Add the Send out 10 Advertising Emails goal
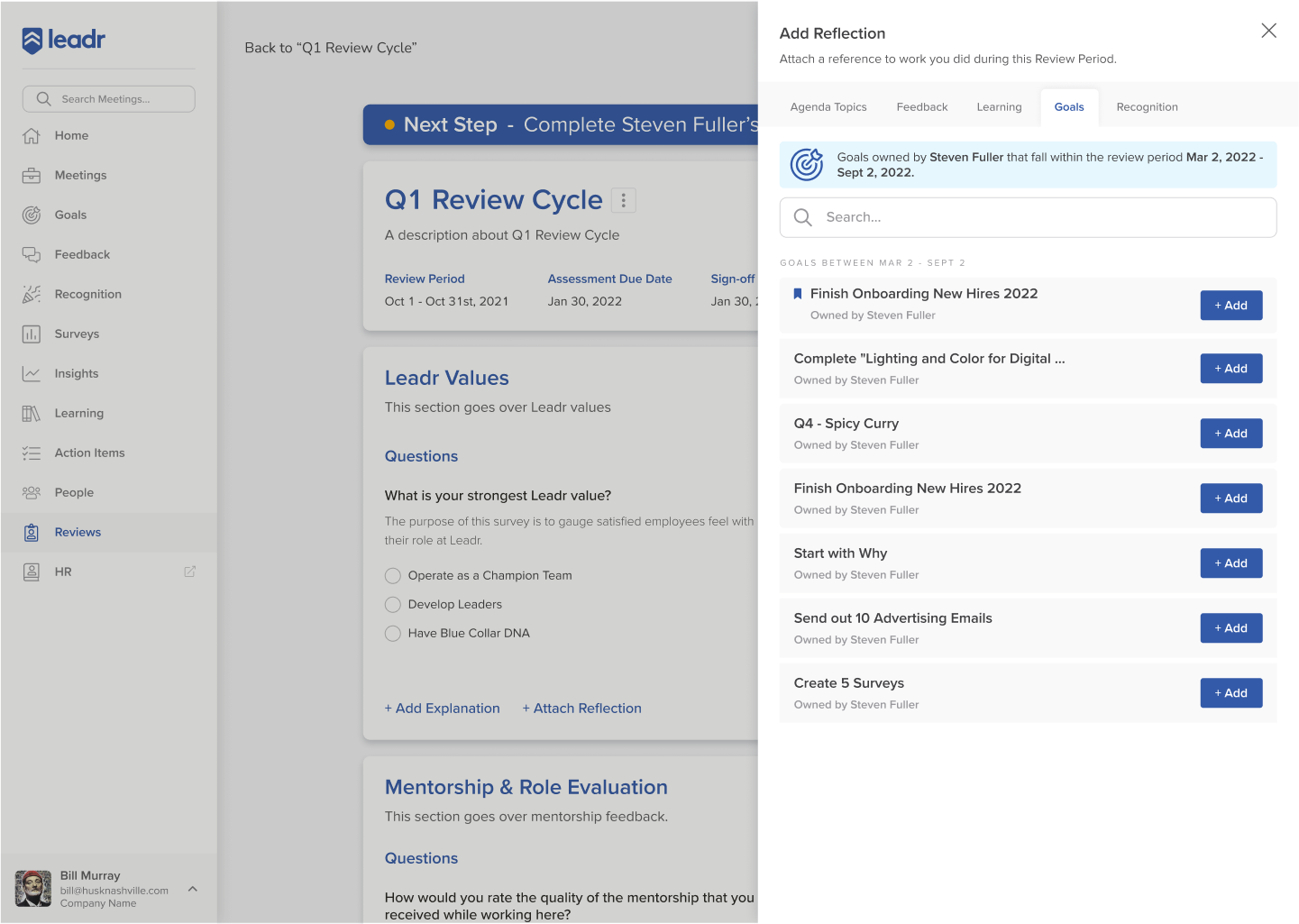1299x924 pixels. click(x=1231, y=628)
